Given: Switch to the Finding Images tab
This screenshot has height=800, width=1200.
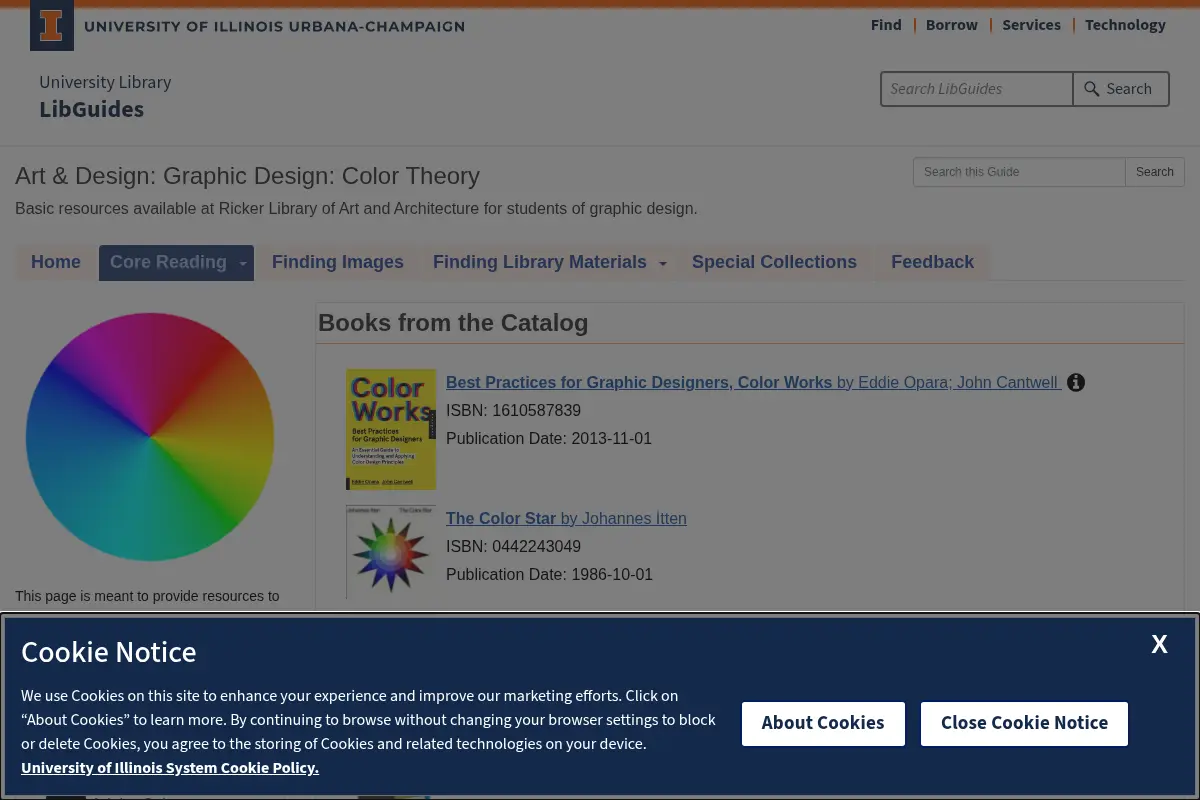Looking at the screenshot, I should coord(338,262).
